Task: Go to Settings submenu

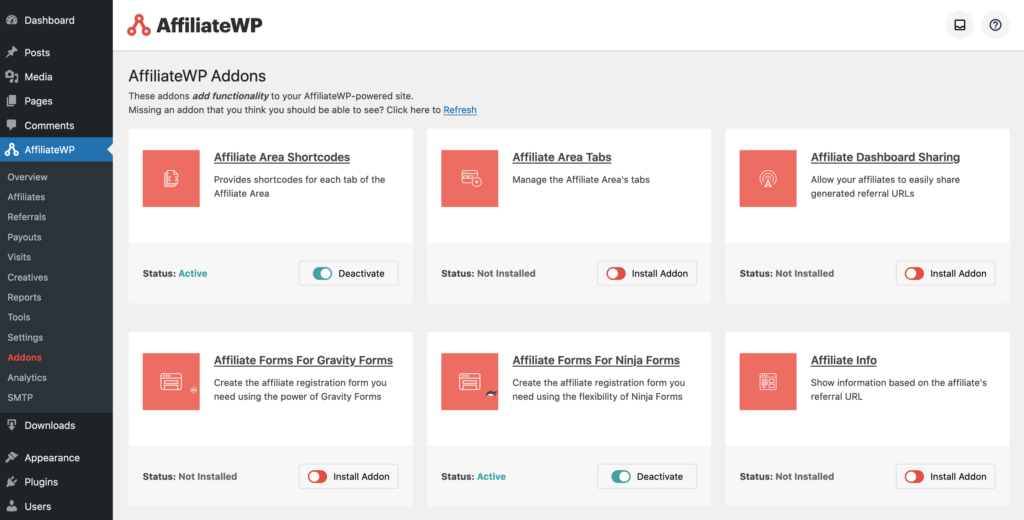Action: point(25,337)
